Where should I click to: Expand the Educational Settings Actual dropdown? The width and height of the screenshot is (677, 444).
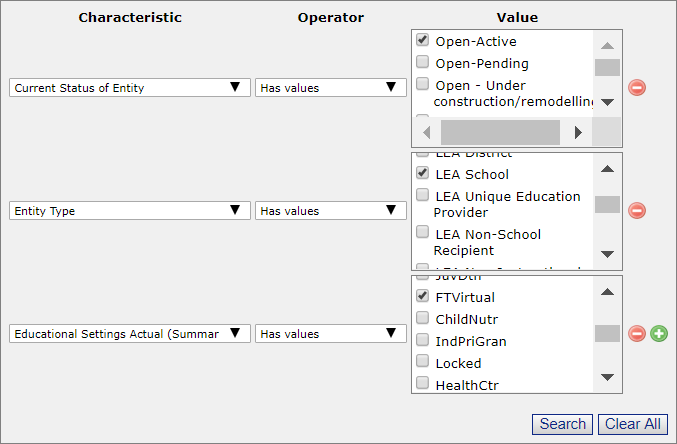tap(129, 334)
